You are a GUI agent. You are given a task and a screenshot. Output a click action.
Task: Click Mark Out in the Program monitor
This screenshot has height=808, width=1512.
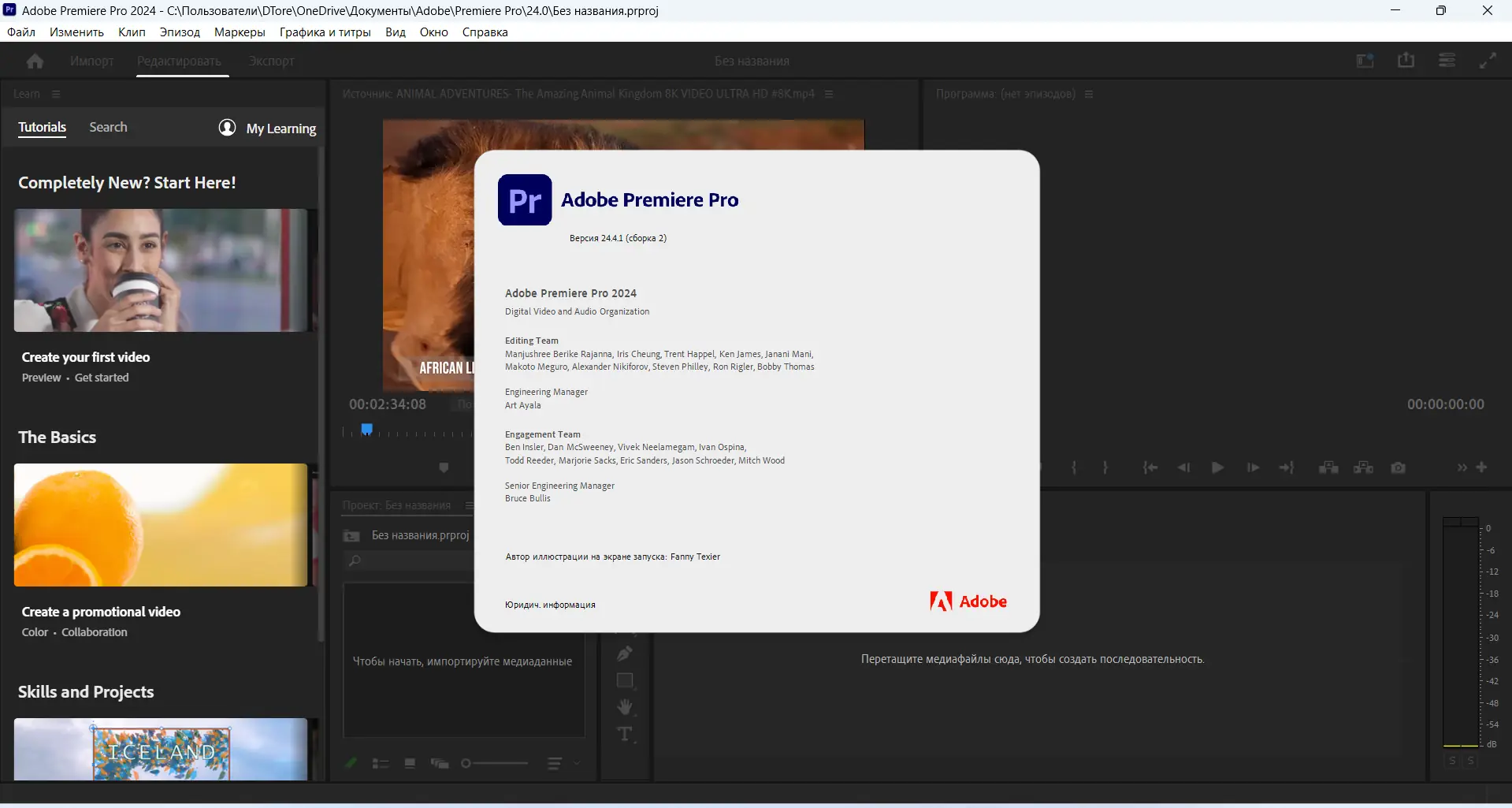(1105, 467)
